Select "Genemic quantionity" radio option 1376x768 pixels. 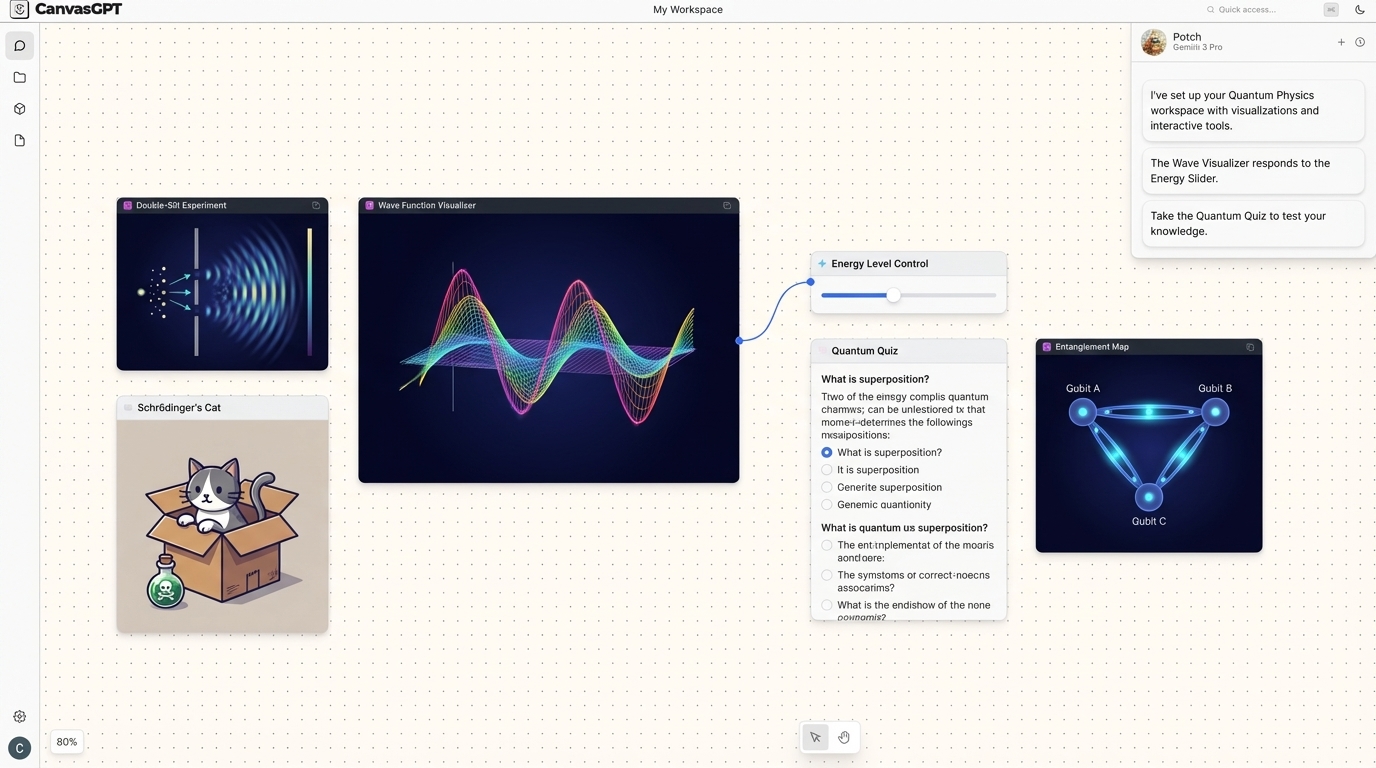click(x=827, y=505)
